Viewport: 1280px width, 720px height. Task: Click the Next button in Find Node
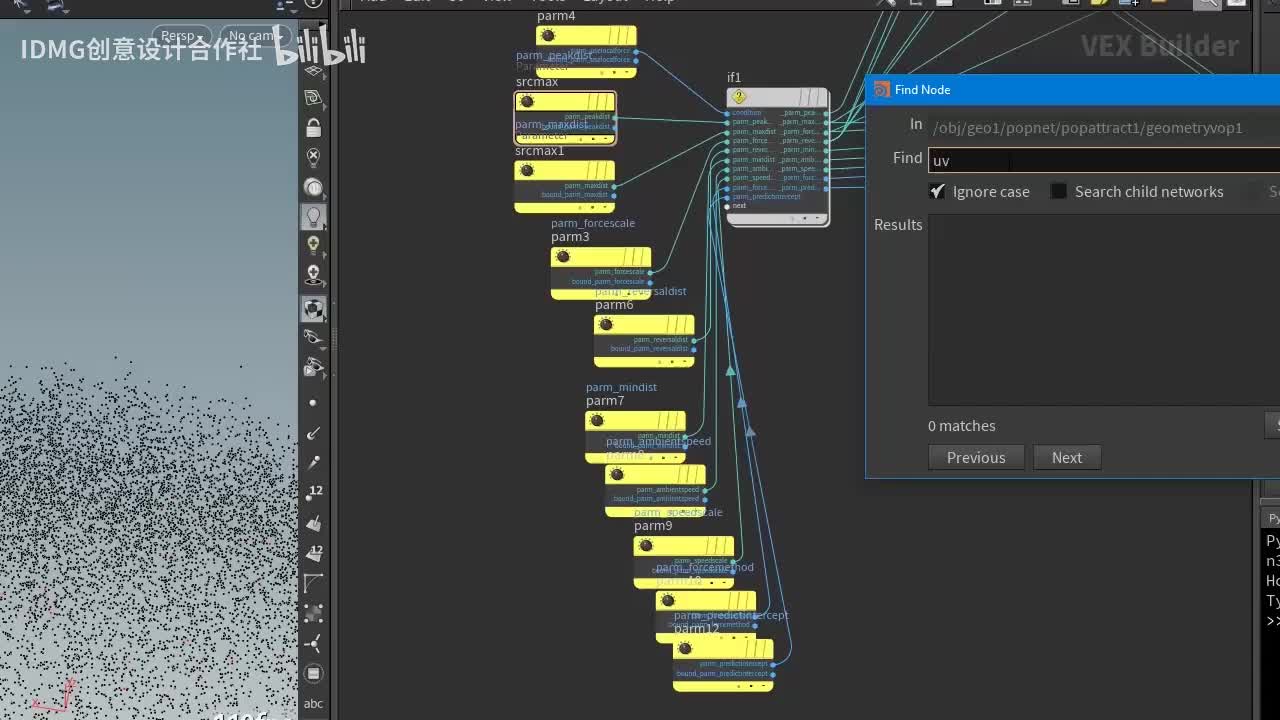click(x=1067, y=457)
